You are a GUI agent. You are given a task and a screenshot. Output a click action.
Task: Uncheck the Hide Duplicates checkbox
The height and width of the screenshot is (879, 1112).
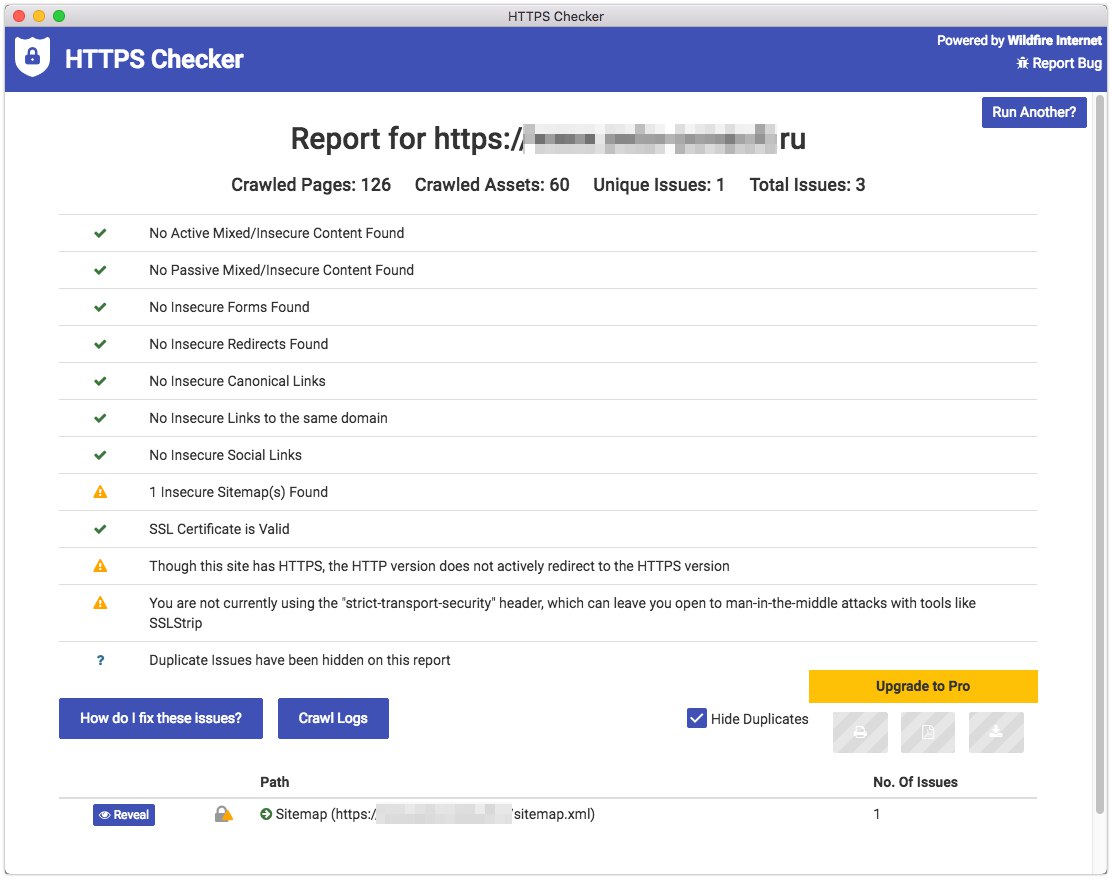[x=696, y=718]
